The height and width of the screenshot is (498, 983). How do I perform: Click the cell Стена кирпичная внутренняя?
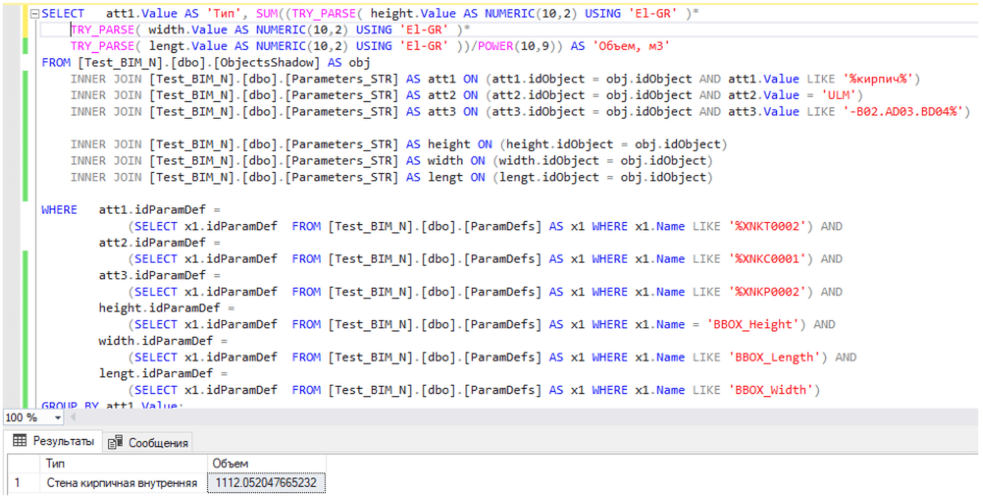[121, 483]
